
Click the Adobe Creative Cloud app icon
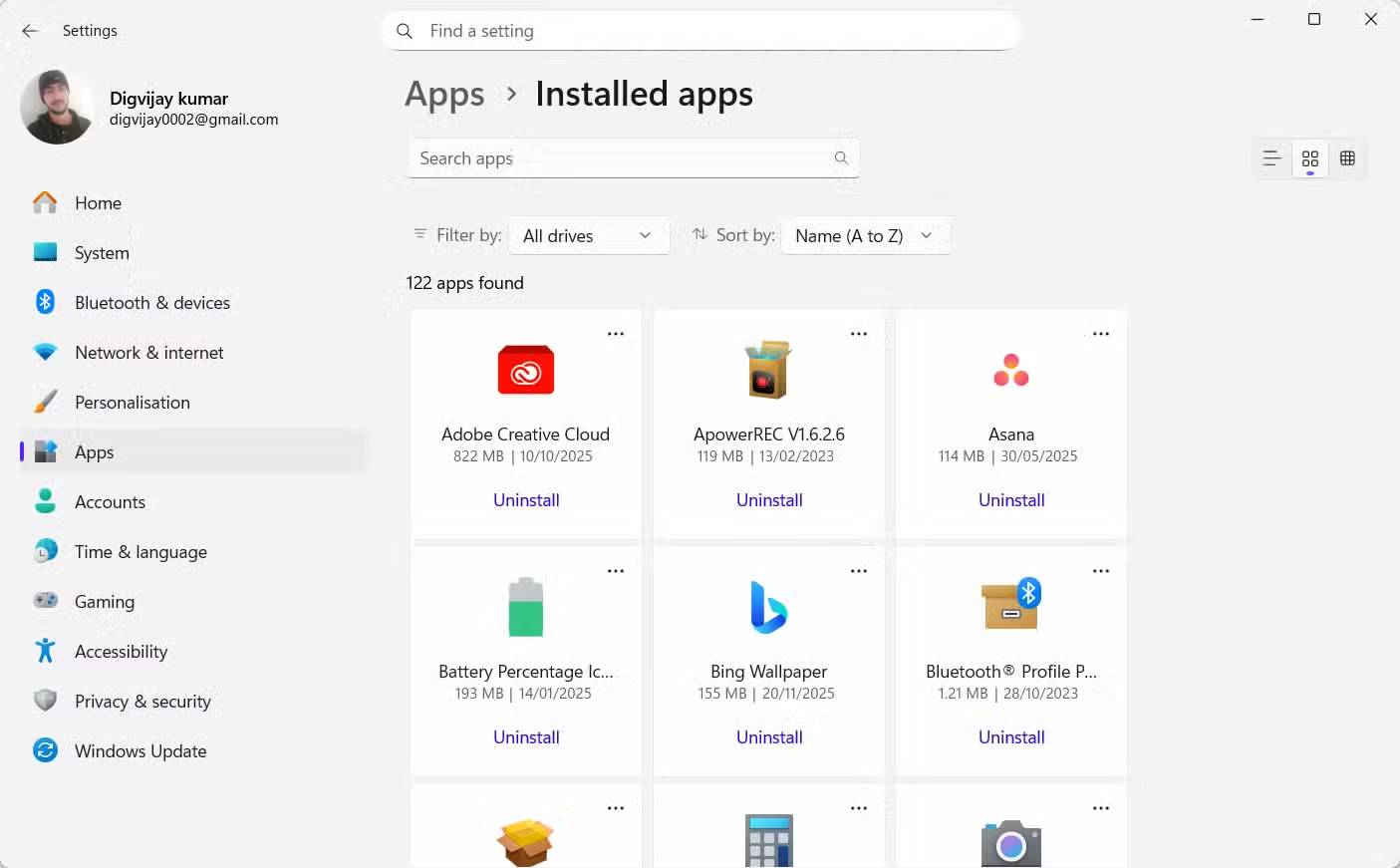(525, 370)
